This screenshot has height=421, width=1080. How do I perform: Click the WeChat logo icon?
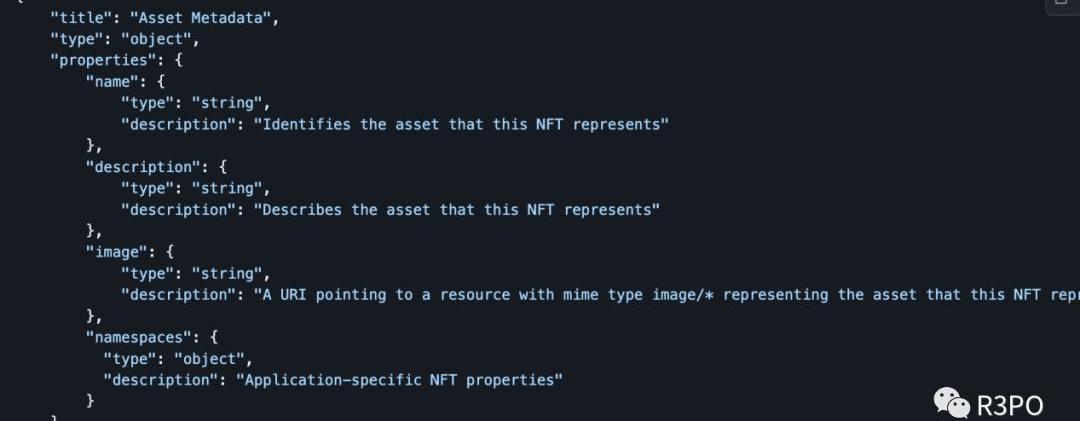pos(951,401)
